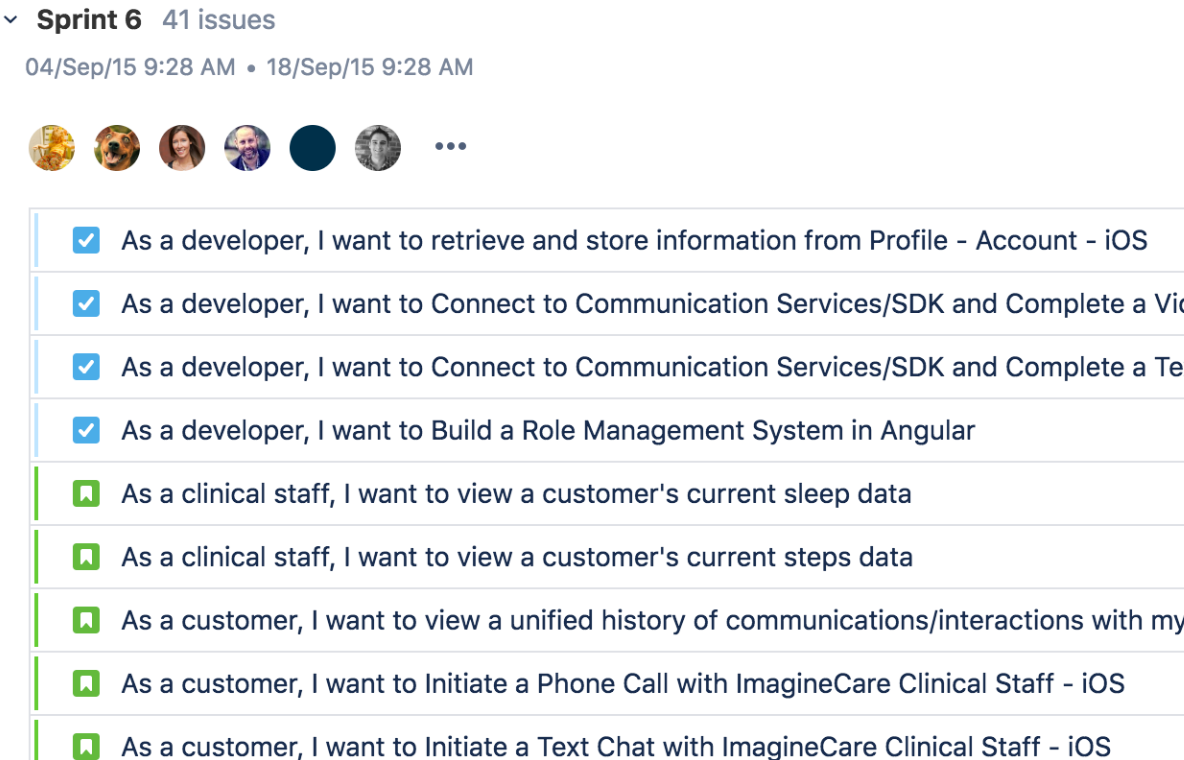Click the Sprint 6 title

pyautogui.click(x=89, y=20)
